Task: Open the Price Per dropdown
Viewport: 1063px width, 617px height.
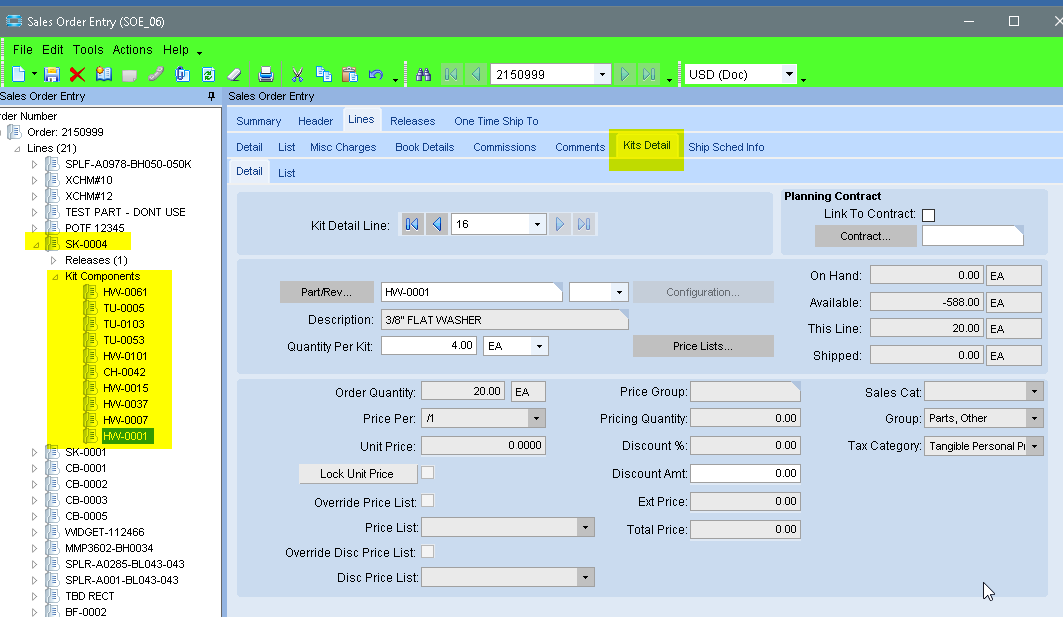Action: tap(536, 419)
